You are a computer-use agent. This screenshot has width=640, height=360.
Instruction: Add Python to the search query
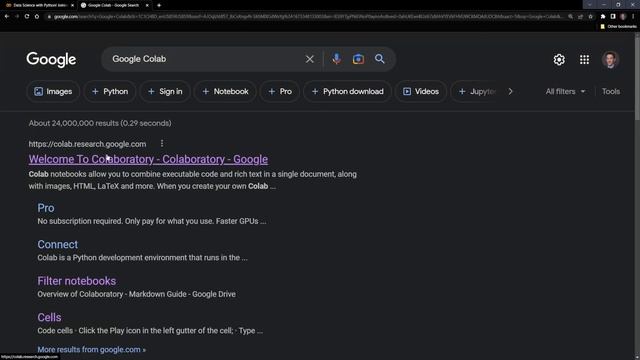[110, 91]
